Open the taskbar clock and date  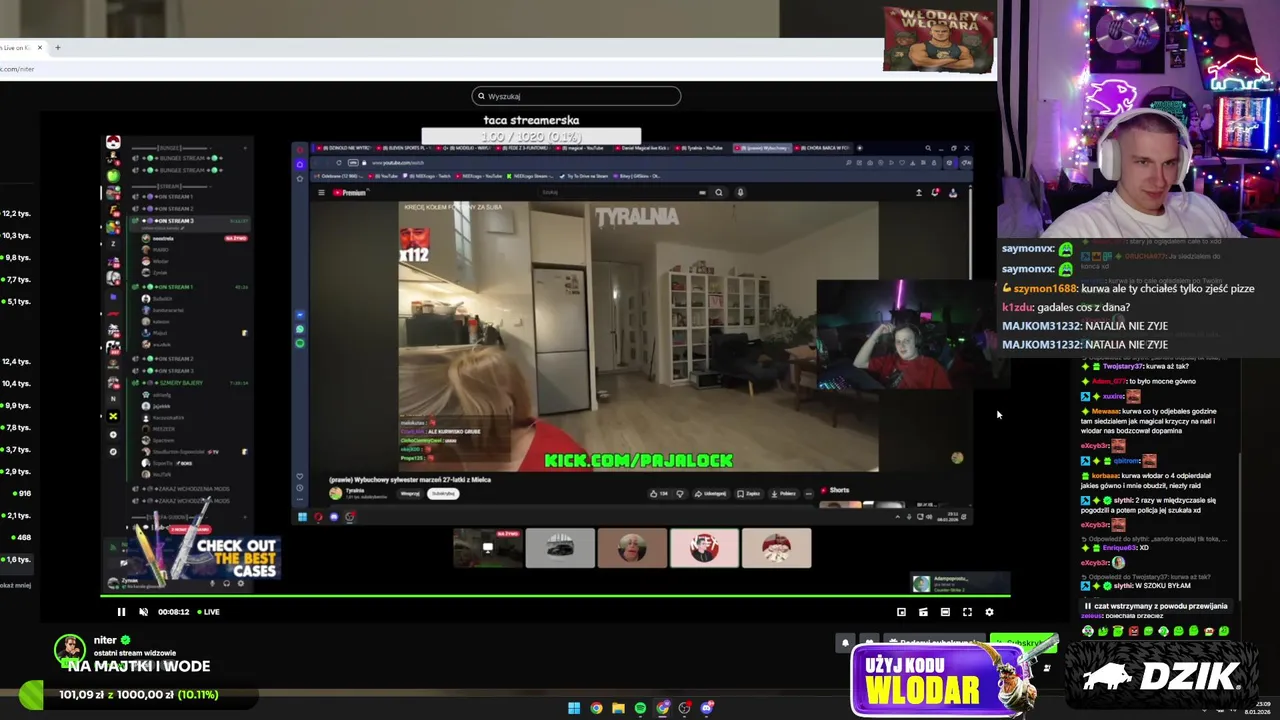1256,708
